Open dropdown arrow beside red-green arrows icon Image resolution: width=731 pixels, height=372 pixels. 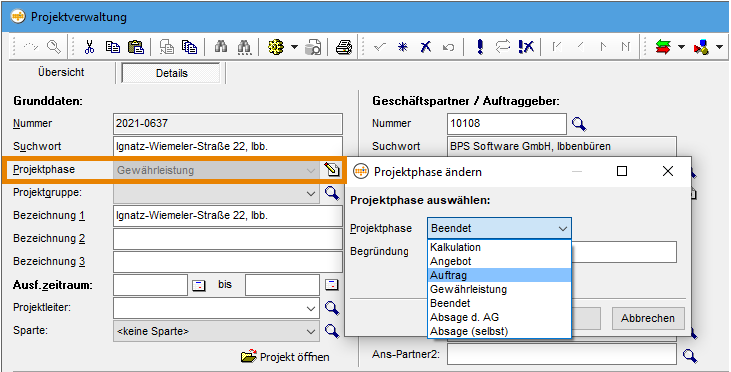pos(681,47)
